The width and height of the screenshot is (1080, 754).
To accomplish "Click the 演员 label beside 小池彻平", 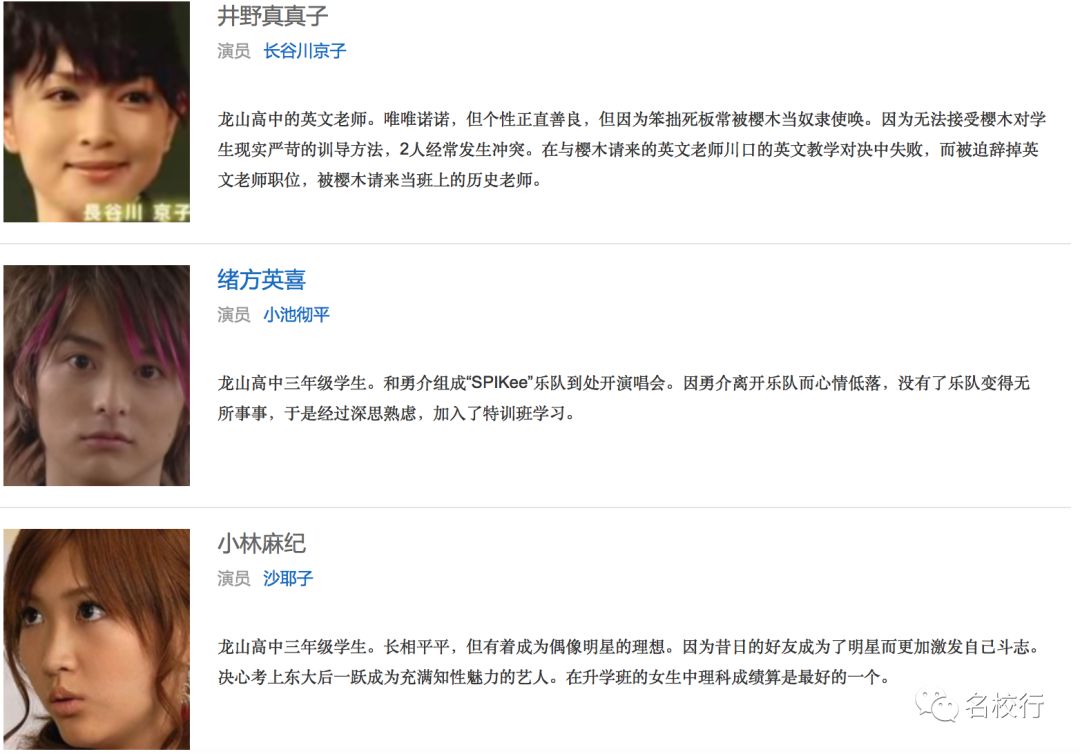I will point(233,315).
